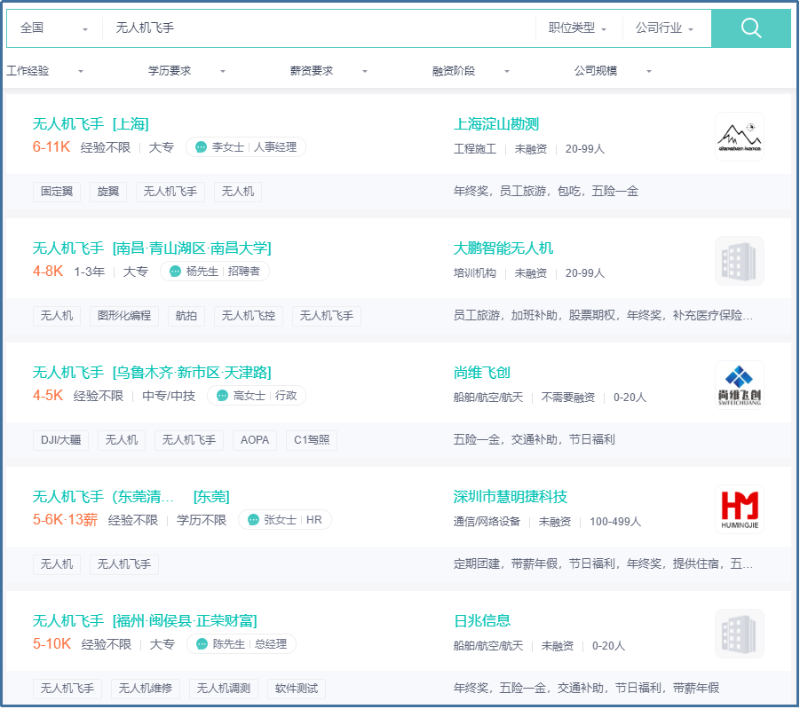The image size is (800, 709).
Task: Contact 李女士 人事经理 chat button
Action: [245, 147]
